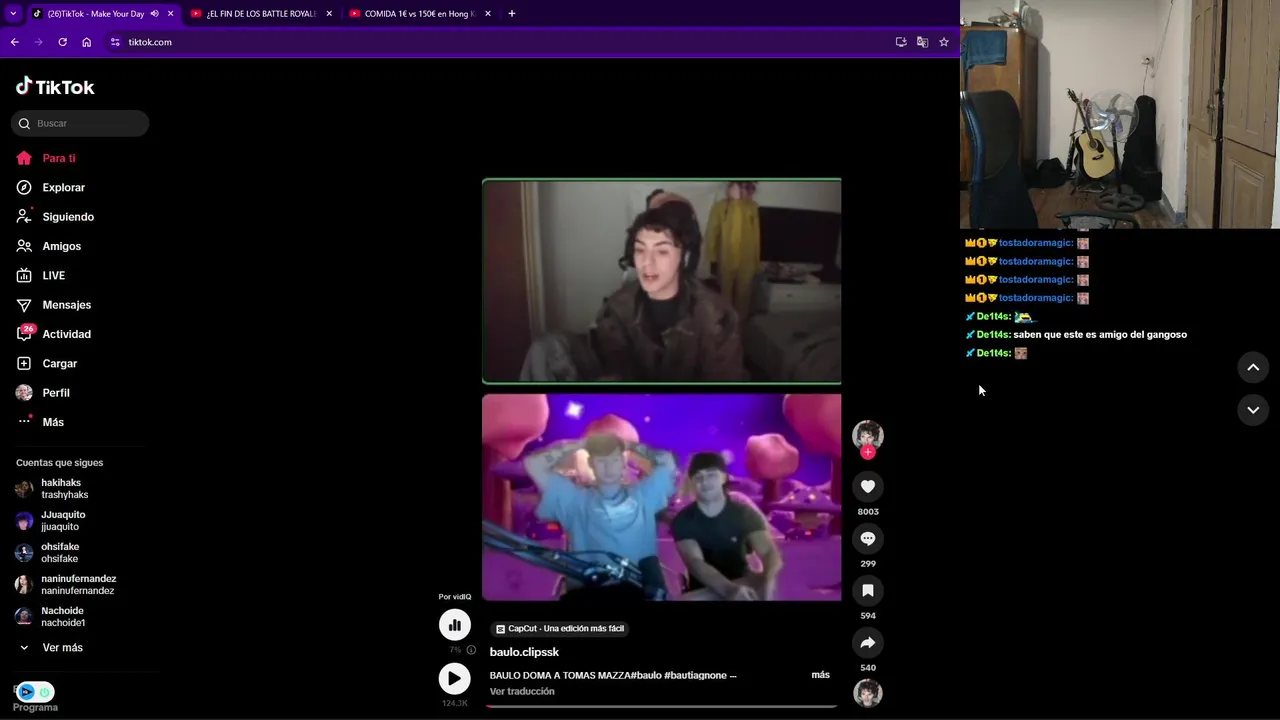
Task: Click the search magnifier icon
Action: click(x=24, y=123)
